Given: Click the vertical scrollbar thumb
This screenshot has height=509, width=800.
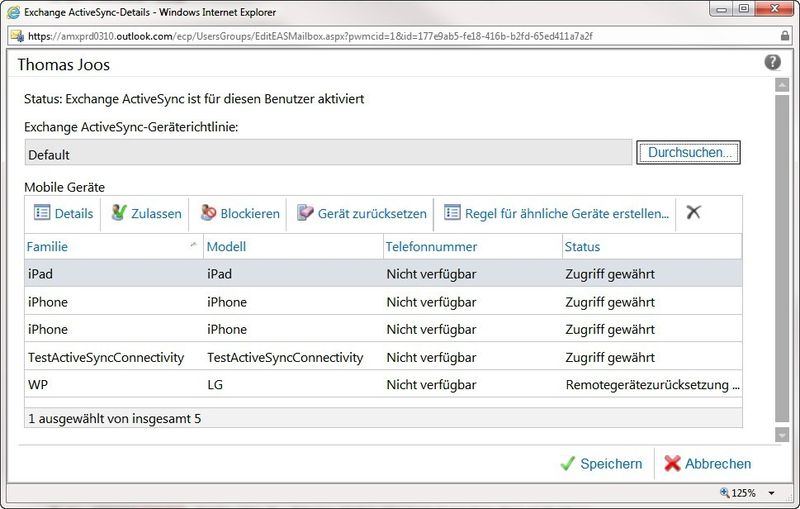Looking at the screenshot, I should pyautogui.click(x=782, y=258).
